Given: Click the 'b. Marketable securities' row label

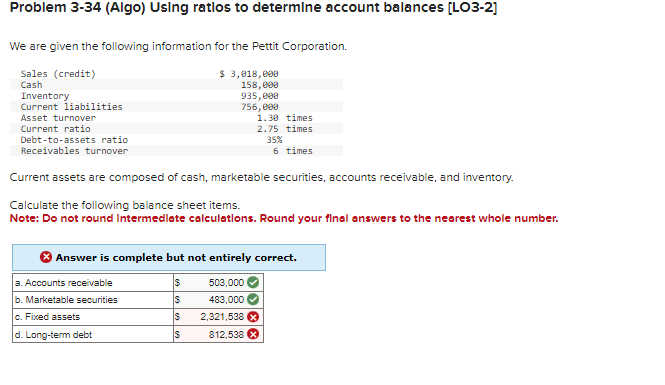Looking at the screenshot, I should [x=66, y=300].
